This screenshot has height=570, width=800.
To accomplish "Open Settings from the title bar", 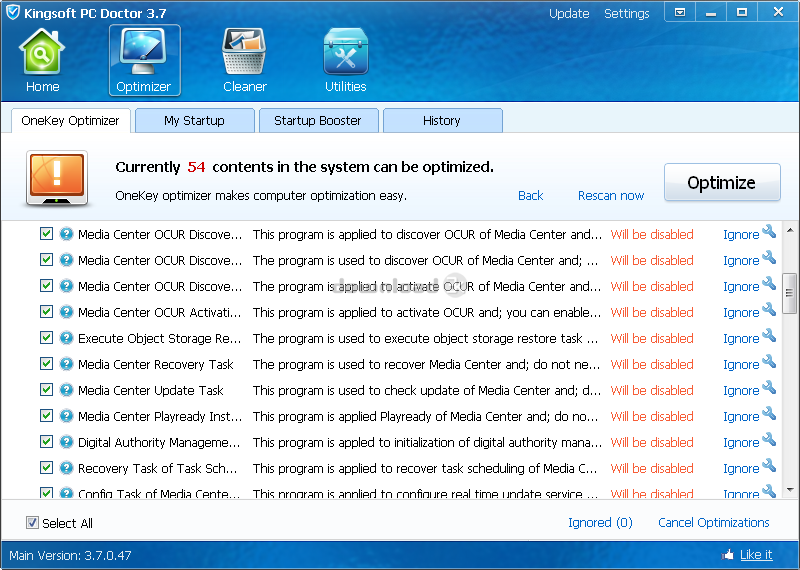I will coord(627,13).
